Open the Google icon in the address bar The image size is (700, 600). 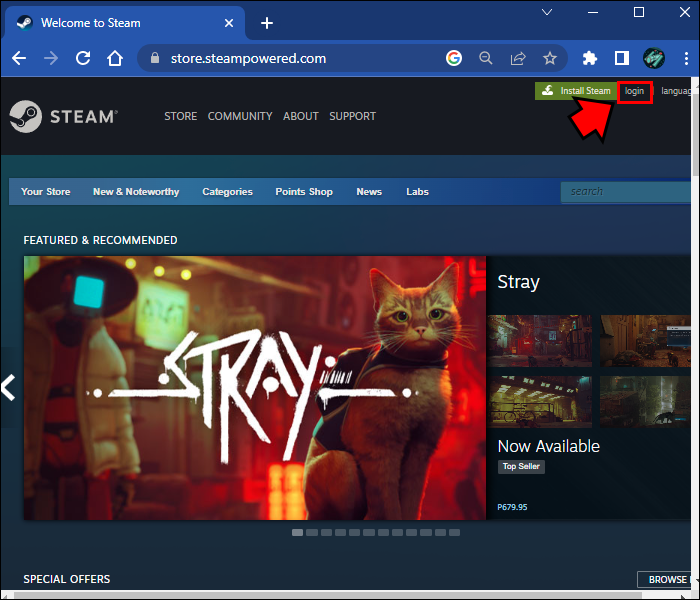click(x=454, y=58)
